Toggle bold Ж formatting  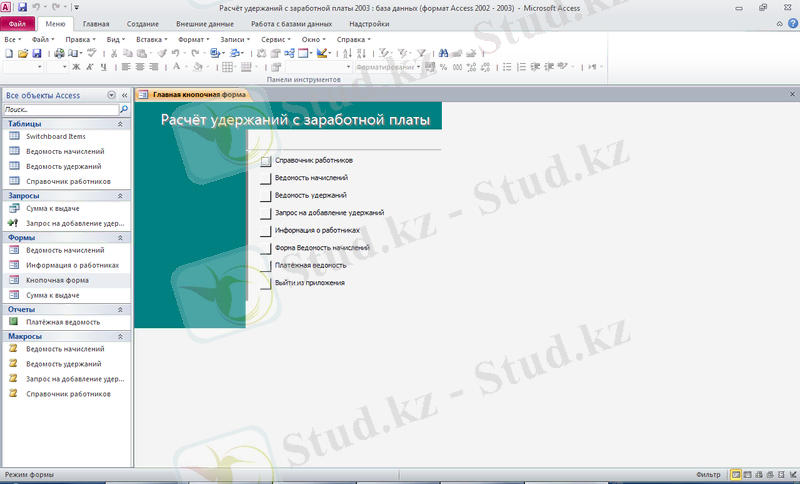click(x=76, y=67)
